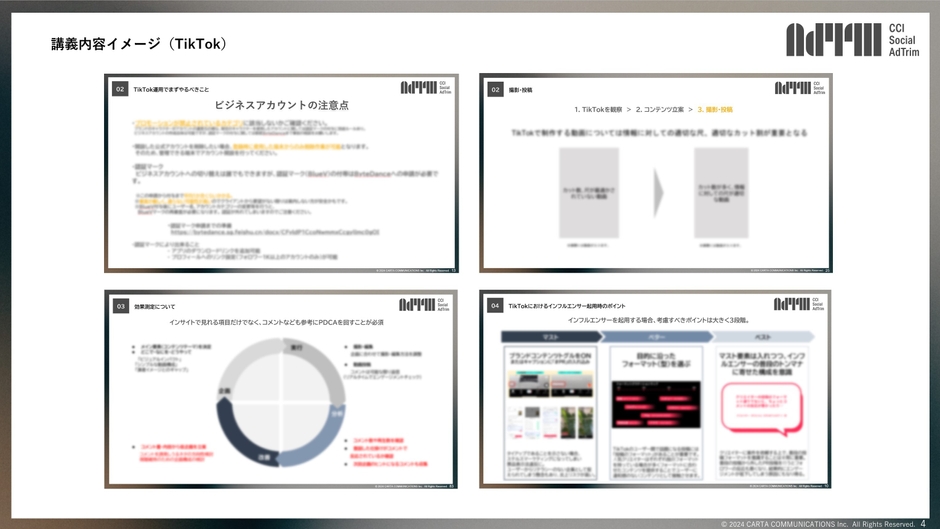940x529 pixels.
Task: Click the blurred ByteDance URL line
Action: [275, 232]
